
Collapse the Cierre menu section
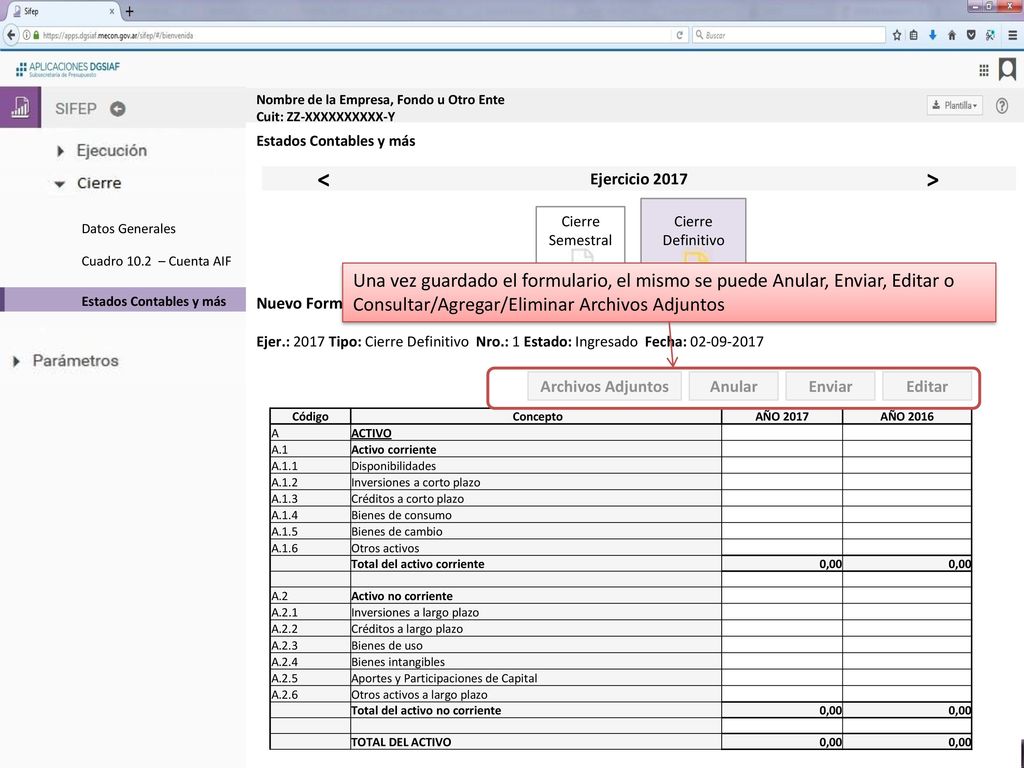pos(88,184)
